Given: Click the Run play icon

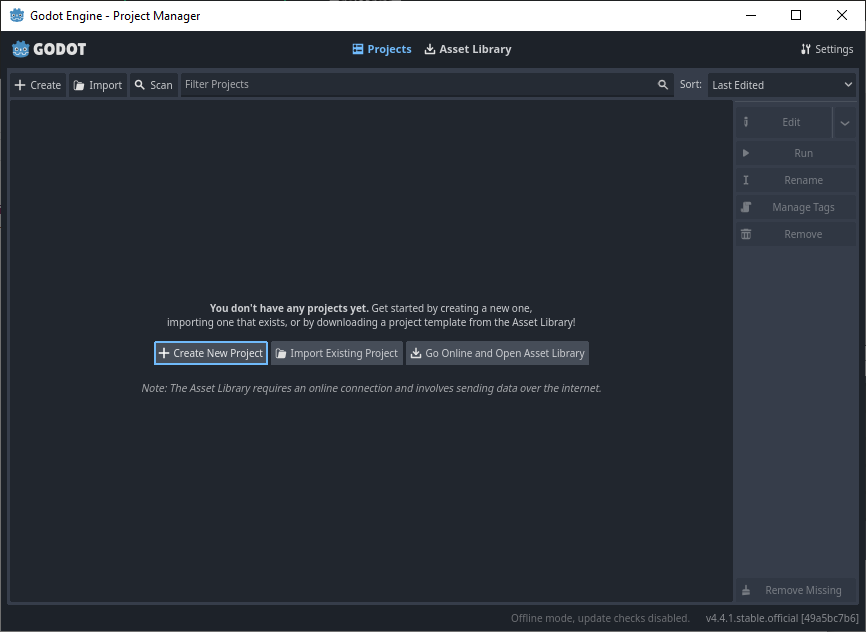Looking at the screenshot, I should (x=746, y=153).
